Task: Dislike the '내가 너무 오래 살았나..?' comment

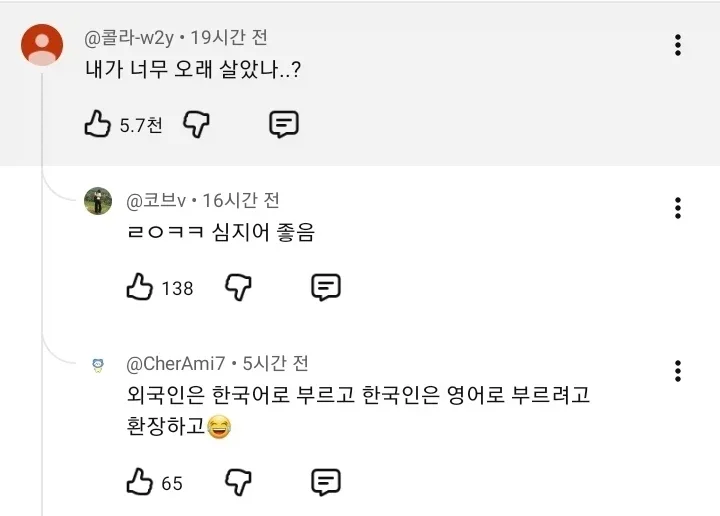Action: point(197,124)
